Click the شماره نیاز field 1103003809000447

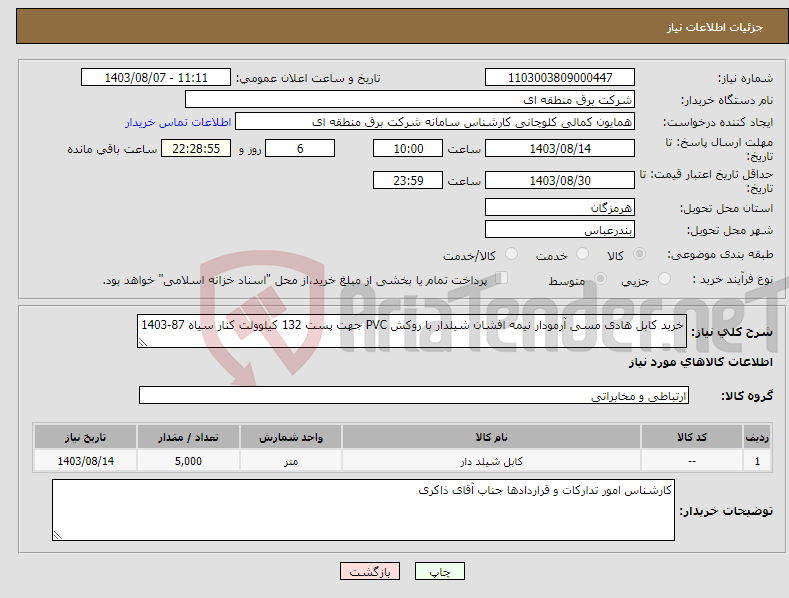coord(560,78)
